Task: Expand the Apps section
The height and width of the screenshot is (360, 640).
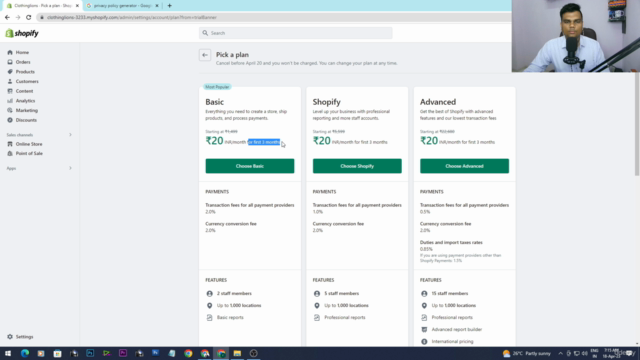Action: (70, 168)
